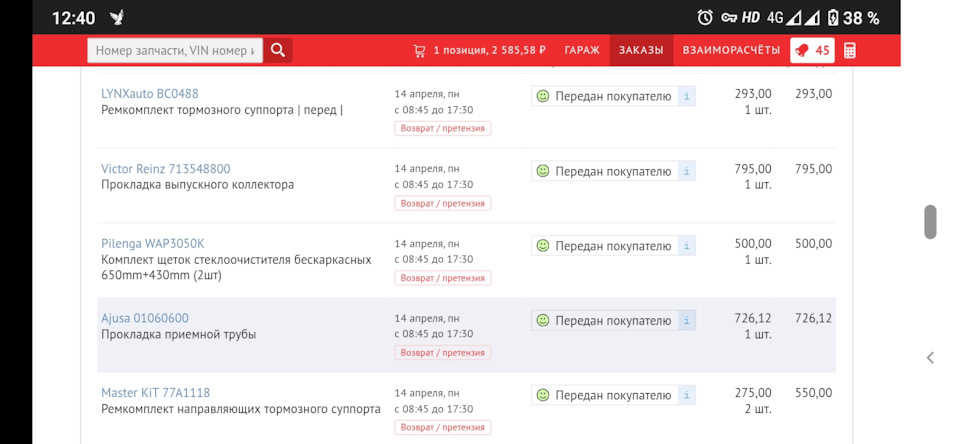Viewport: 960px width, 444px height.
Task: Click info icon for Victor Reinz status
Action: coord(686,171)
